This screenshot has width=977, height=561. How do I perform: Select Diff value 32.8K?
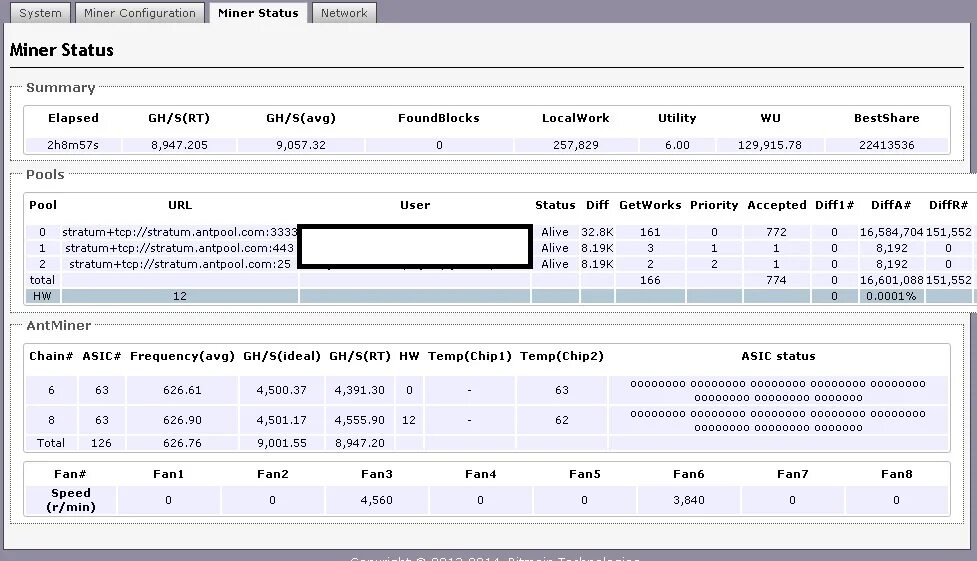click(597, 232)
